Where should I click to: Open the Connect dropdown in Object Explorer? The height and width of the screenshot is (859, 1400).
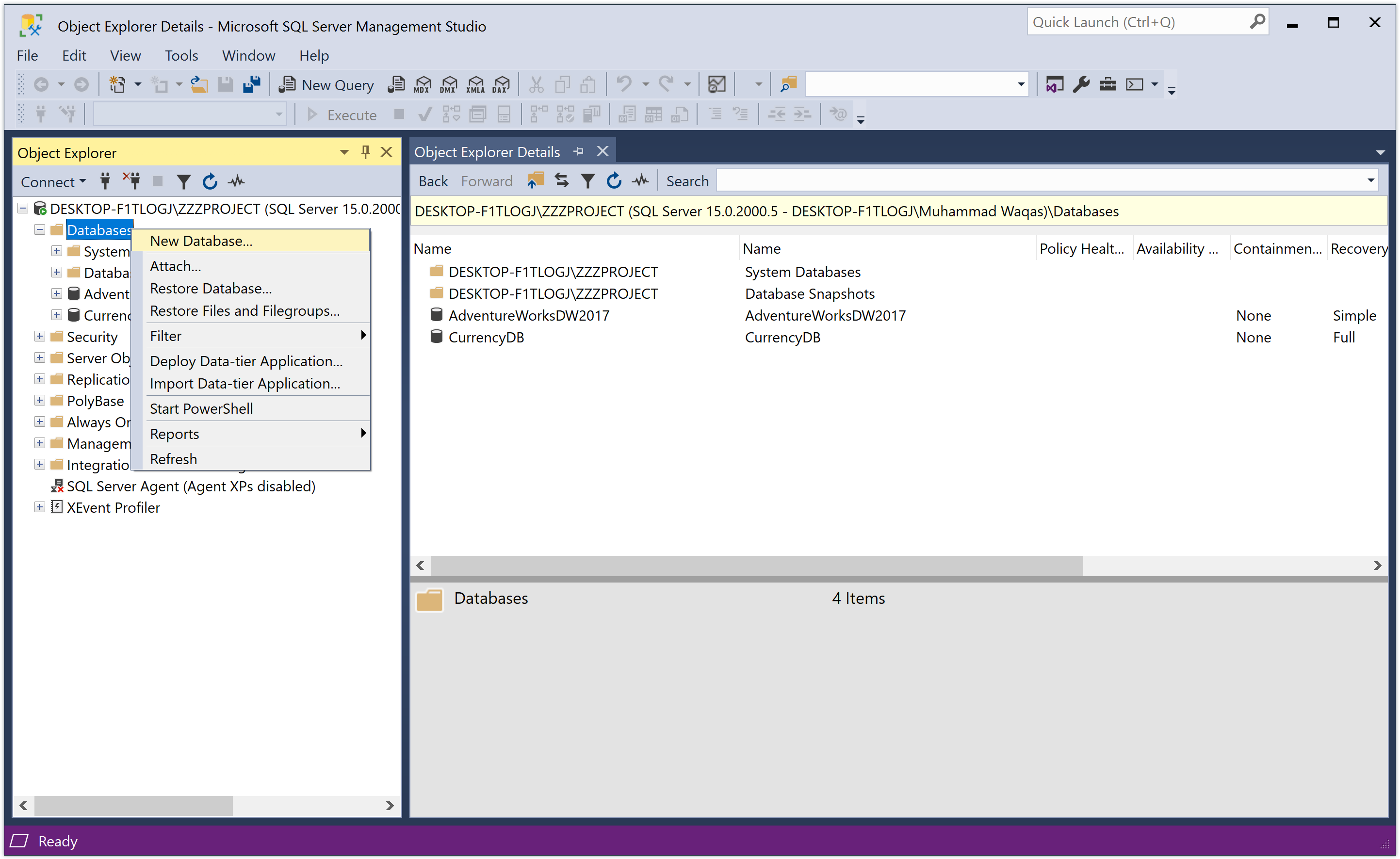click(53, 182)
